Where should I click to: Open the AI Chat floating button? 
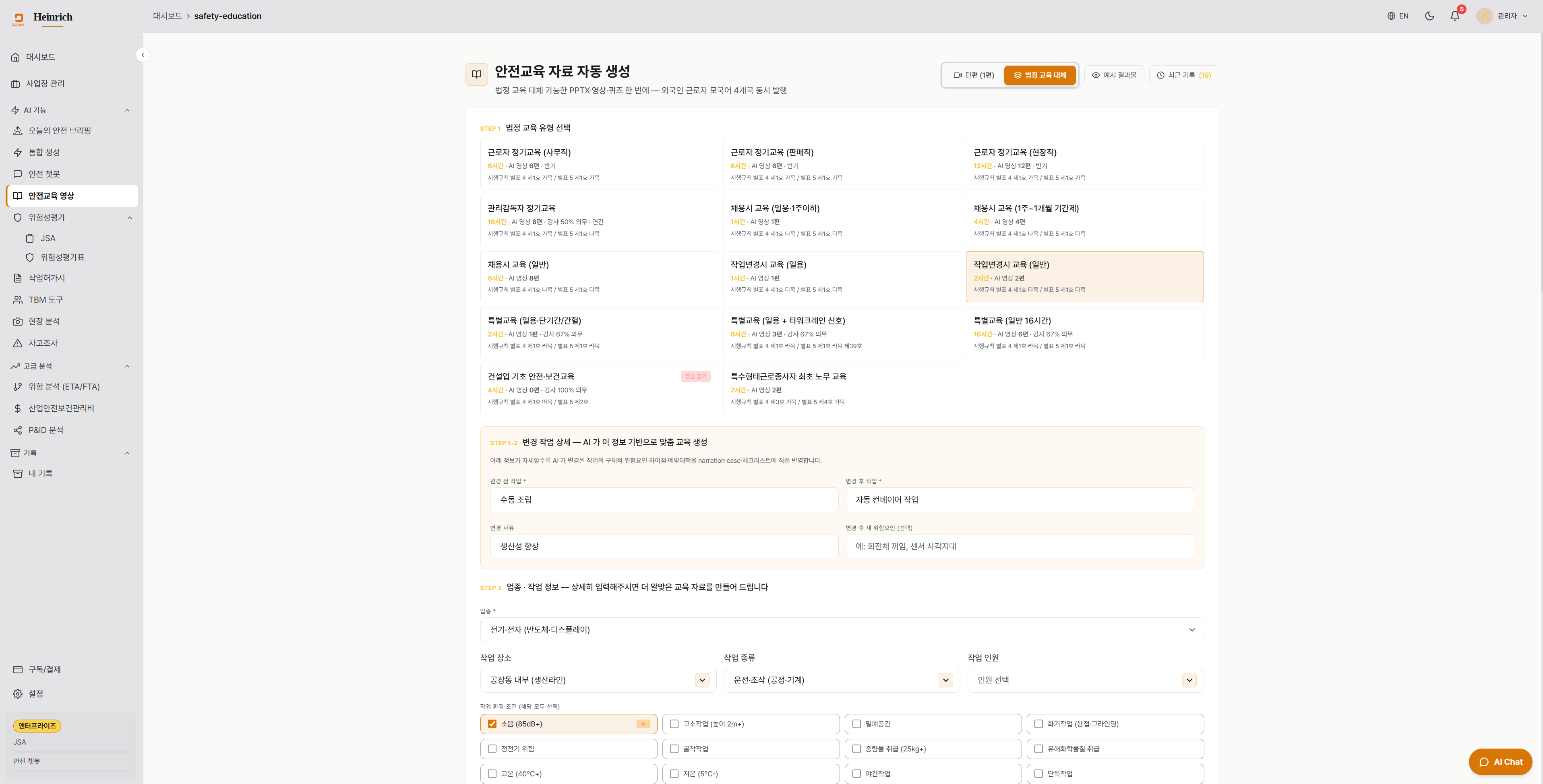[1500, 762]
